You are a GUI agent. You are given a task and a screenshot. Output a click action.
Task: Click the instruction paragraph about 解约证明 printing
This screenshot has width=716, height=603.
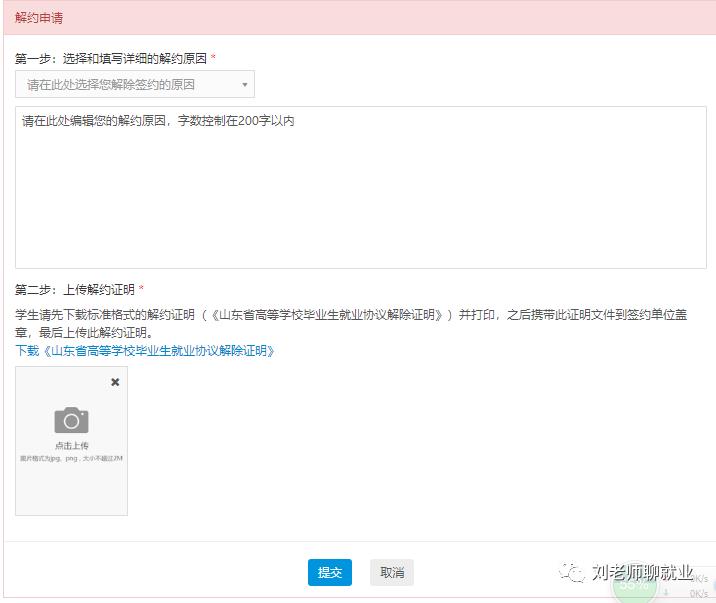350,323
